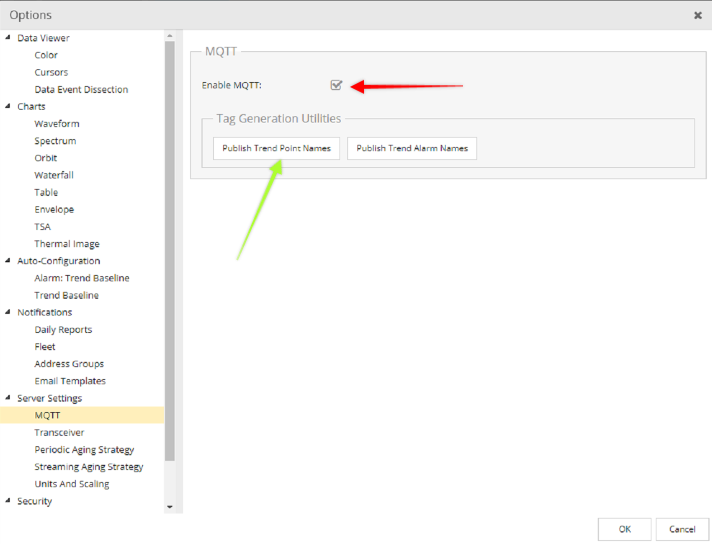This screenshot has width=712, height=544.
Task: Select Alarm: Trend Baseline item
Action: click(82, 278)
